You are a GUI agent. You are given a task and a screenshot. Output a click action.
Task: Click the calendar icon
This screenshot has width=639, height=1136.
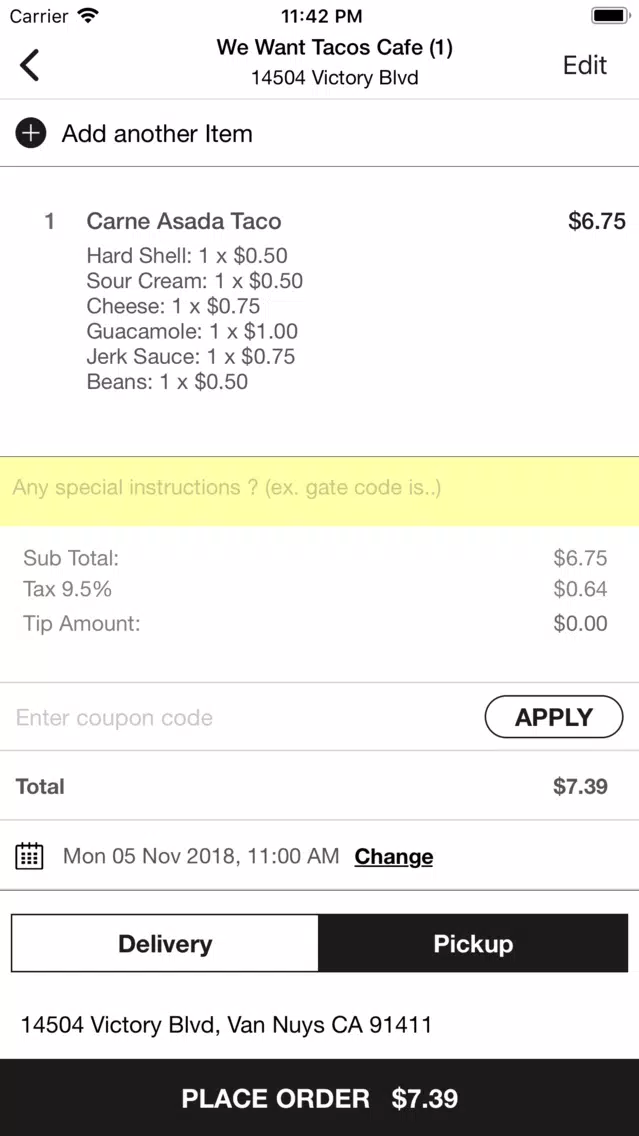[30, 856]
